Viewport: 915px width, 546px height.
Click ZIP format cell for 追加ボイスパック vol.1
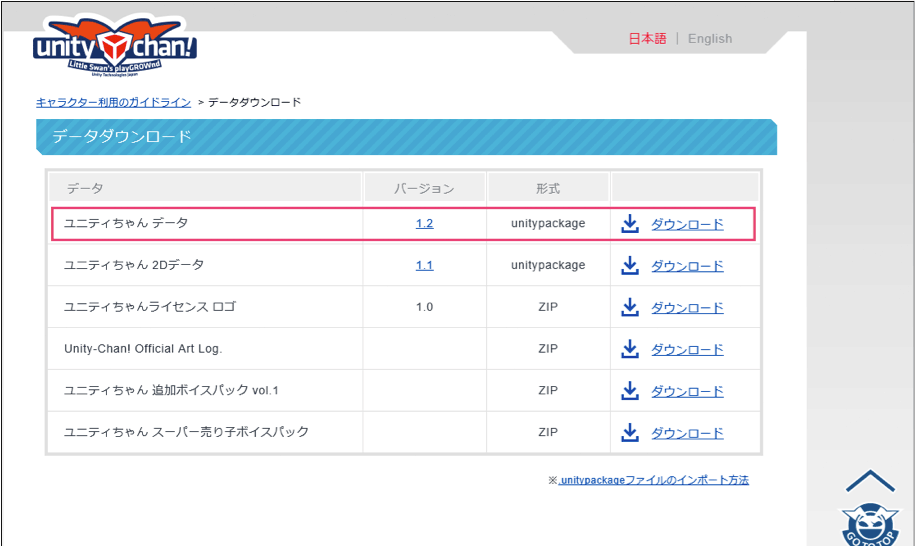click(548, 390)
